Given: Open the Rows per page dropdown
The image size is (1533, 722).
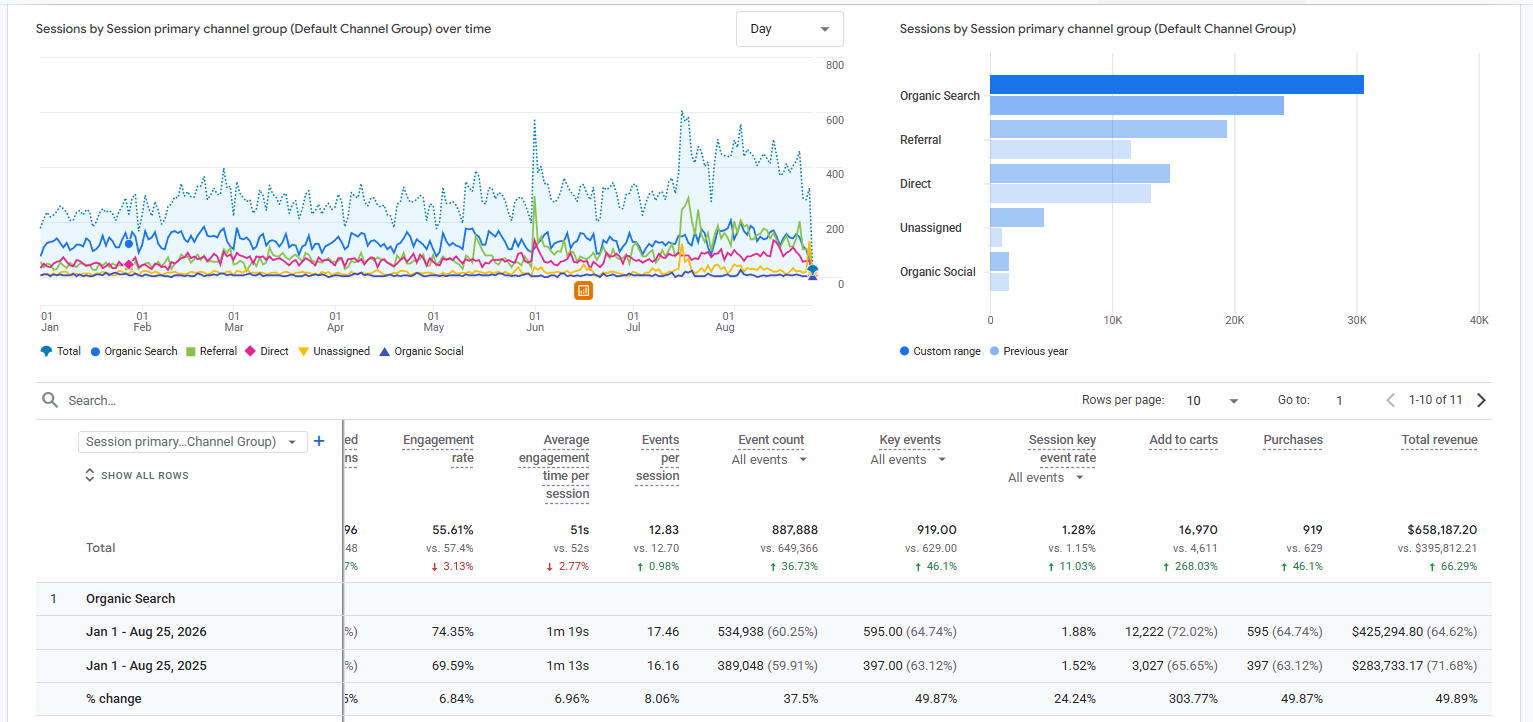Looking at the screenshot, I should click(1212, 400).
